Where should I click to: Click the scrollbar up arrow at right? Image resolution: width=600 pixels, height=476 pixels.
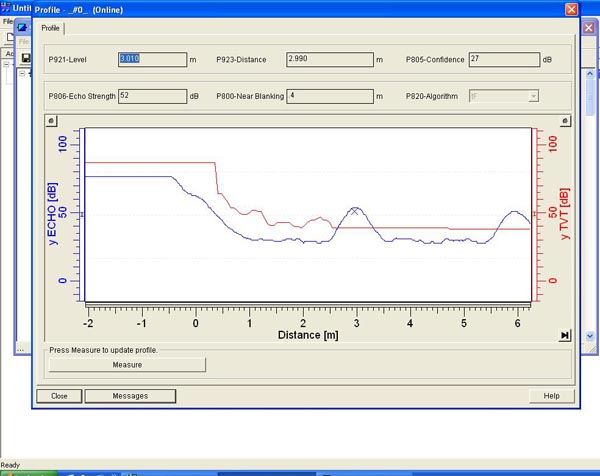590,73
